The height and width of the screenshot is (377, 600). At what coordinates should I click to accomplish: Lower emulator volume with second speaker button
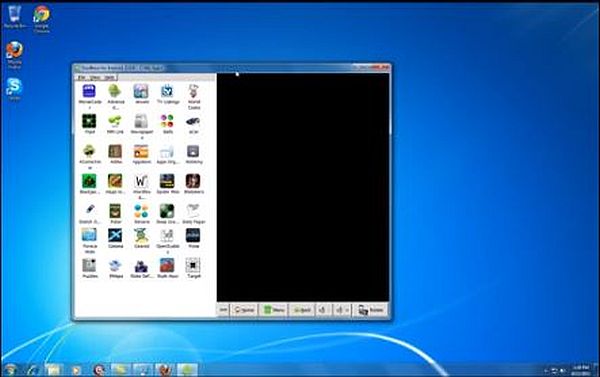341,310
